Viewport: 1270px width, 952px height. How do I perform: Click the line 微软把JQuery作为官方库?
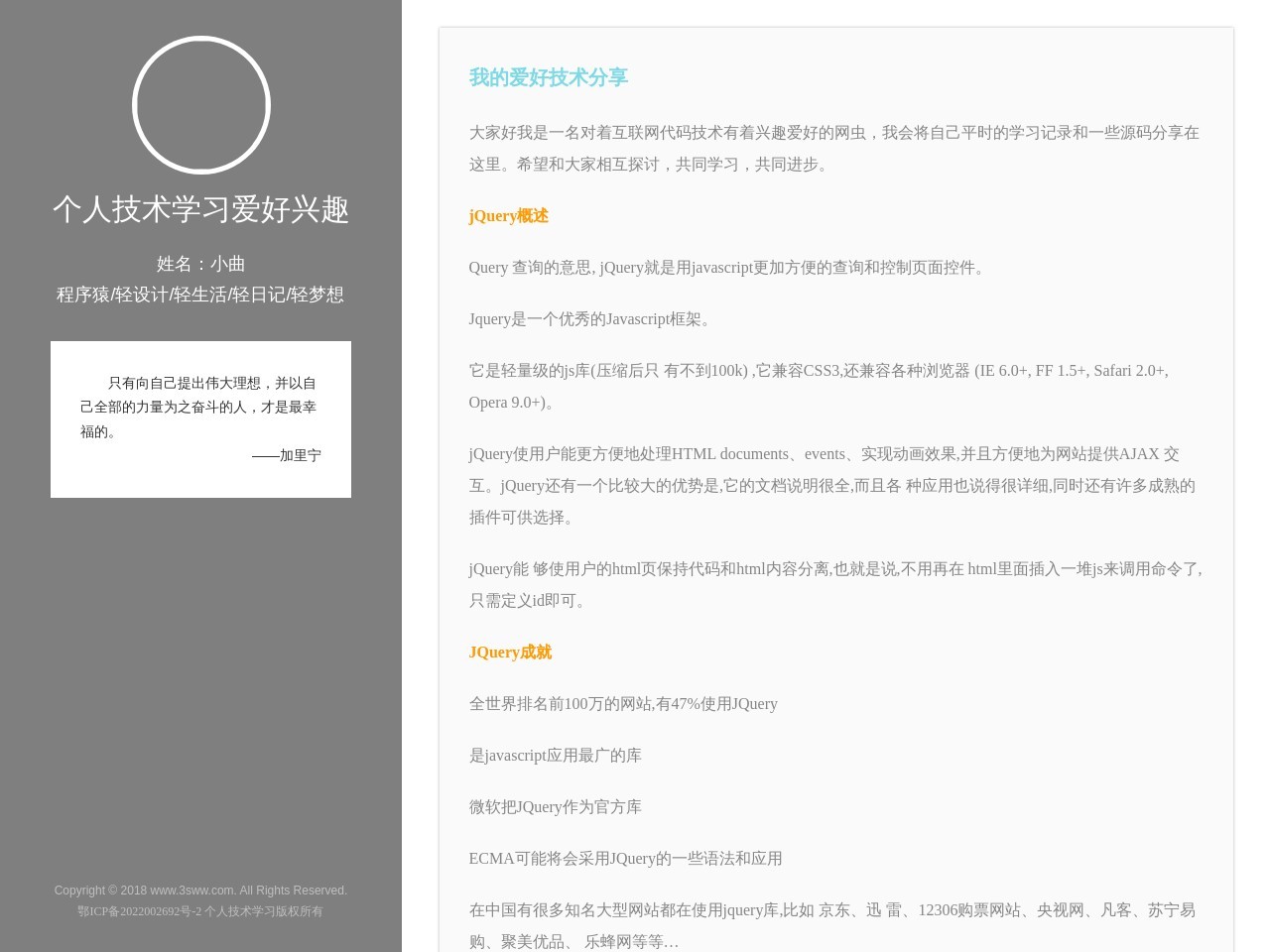[x=555, y=807]
